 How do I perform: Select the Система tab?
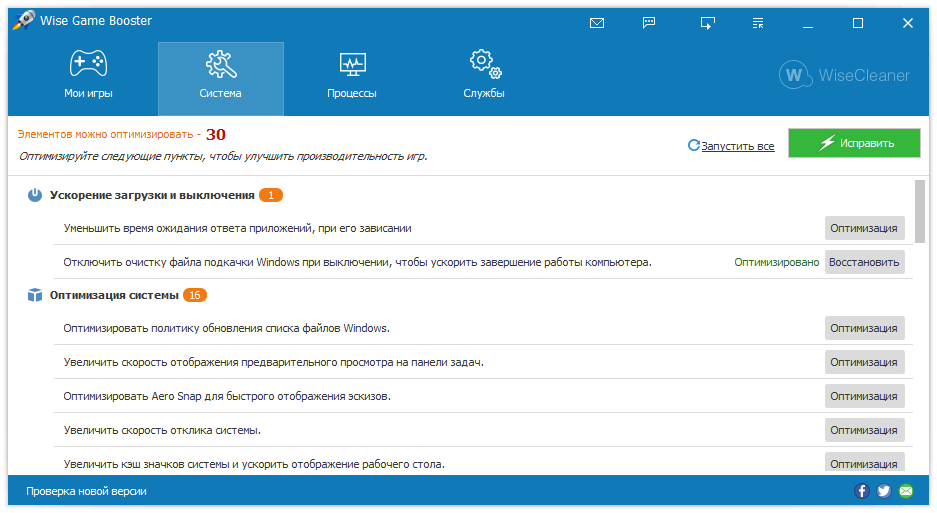(221, 78)
